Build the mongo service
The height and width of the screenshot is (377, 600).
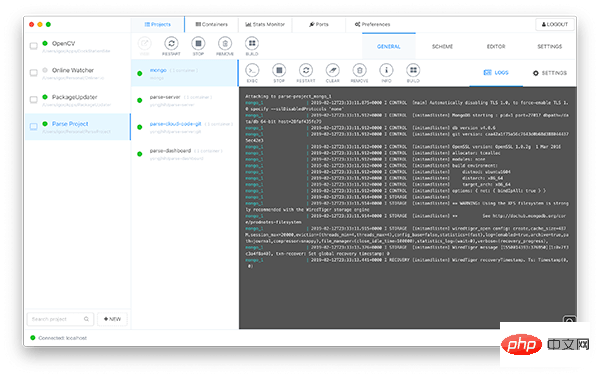point(413,70)
